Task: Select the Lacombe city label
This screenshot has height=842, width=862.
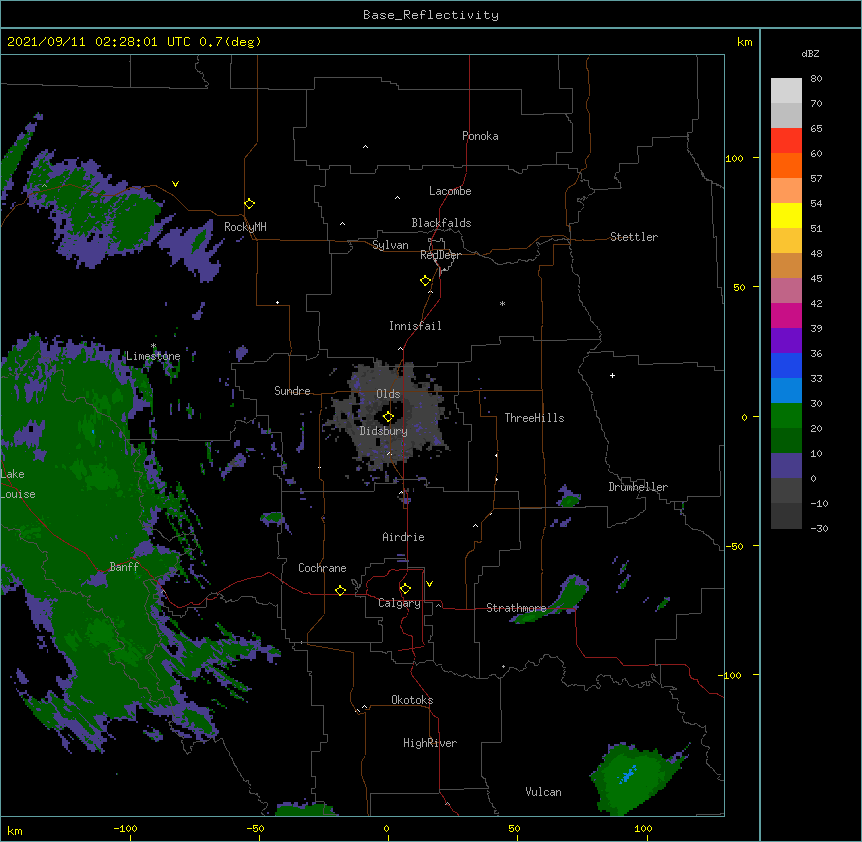Action: tap(450, 191)
